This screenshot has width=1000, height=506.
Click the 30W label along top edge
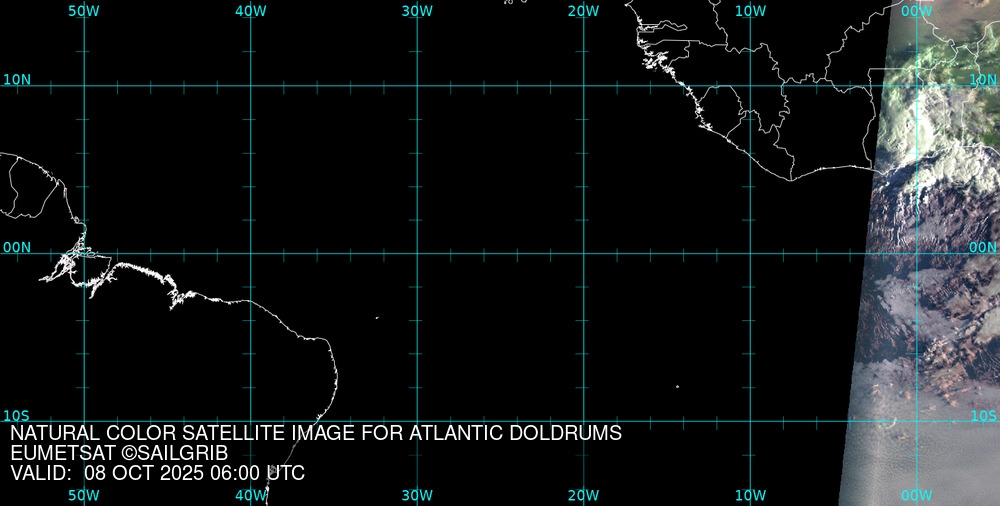point(417,11)
